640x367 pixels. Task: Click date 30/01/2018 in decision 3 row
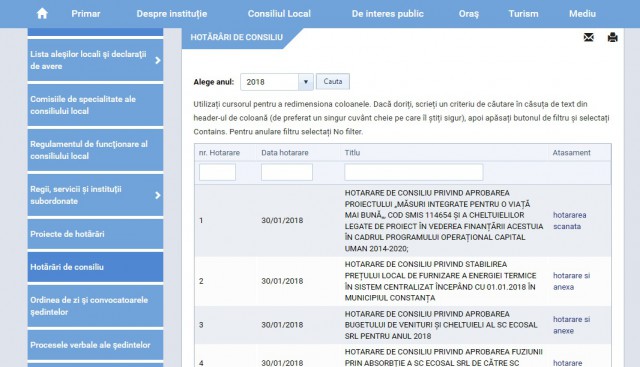282,325
